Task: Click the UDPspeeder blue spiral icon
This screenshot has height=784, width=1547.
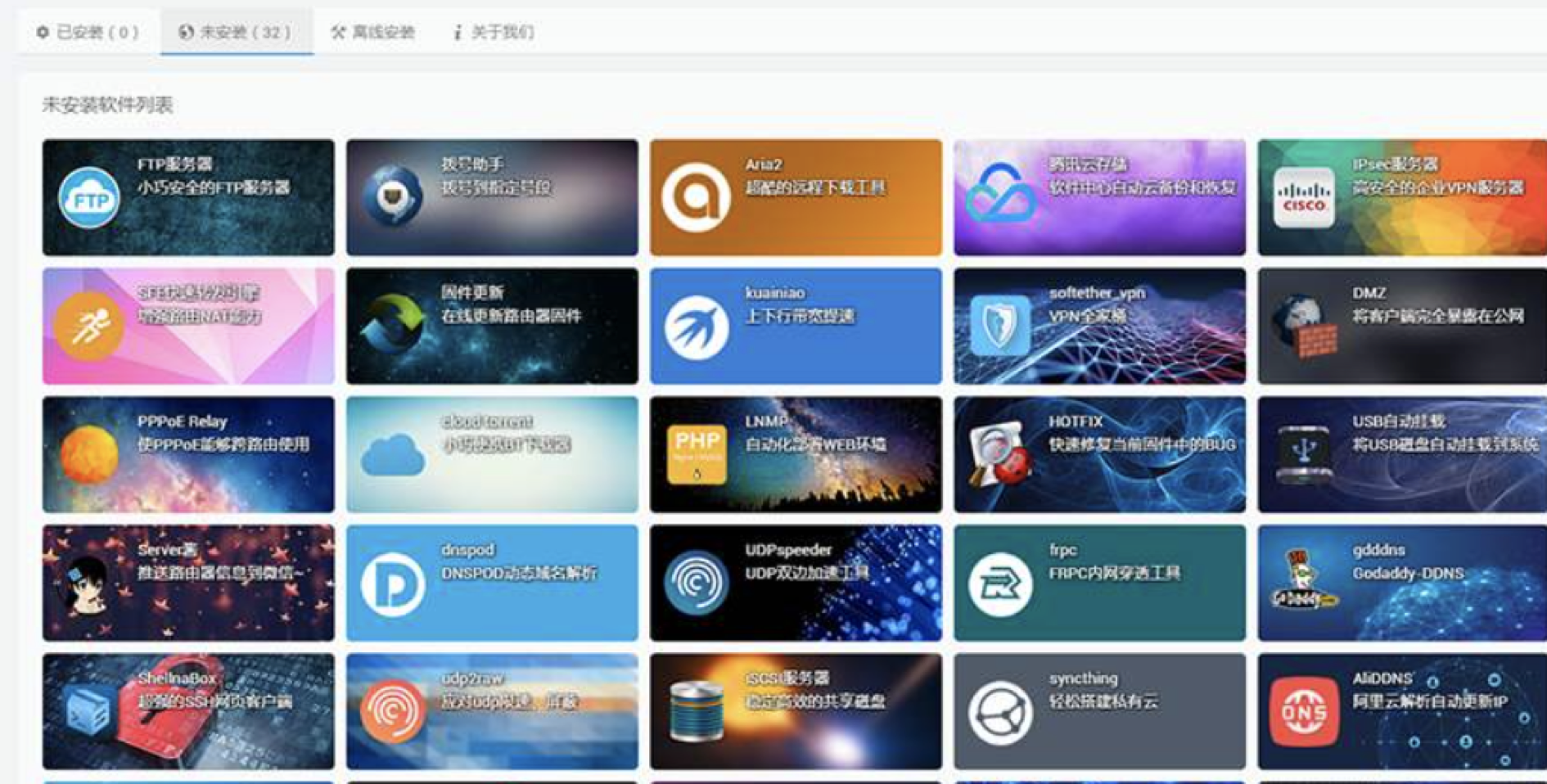Action: pyautogui.click(x=696, y=583)
